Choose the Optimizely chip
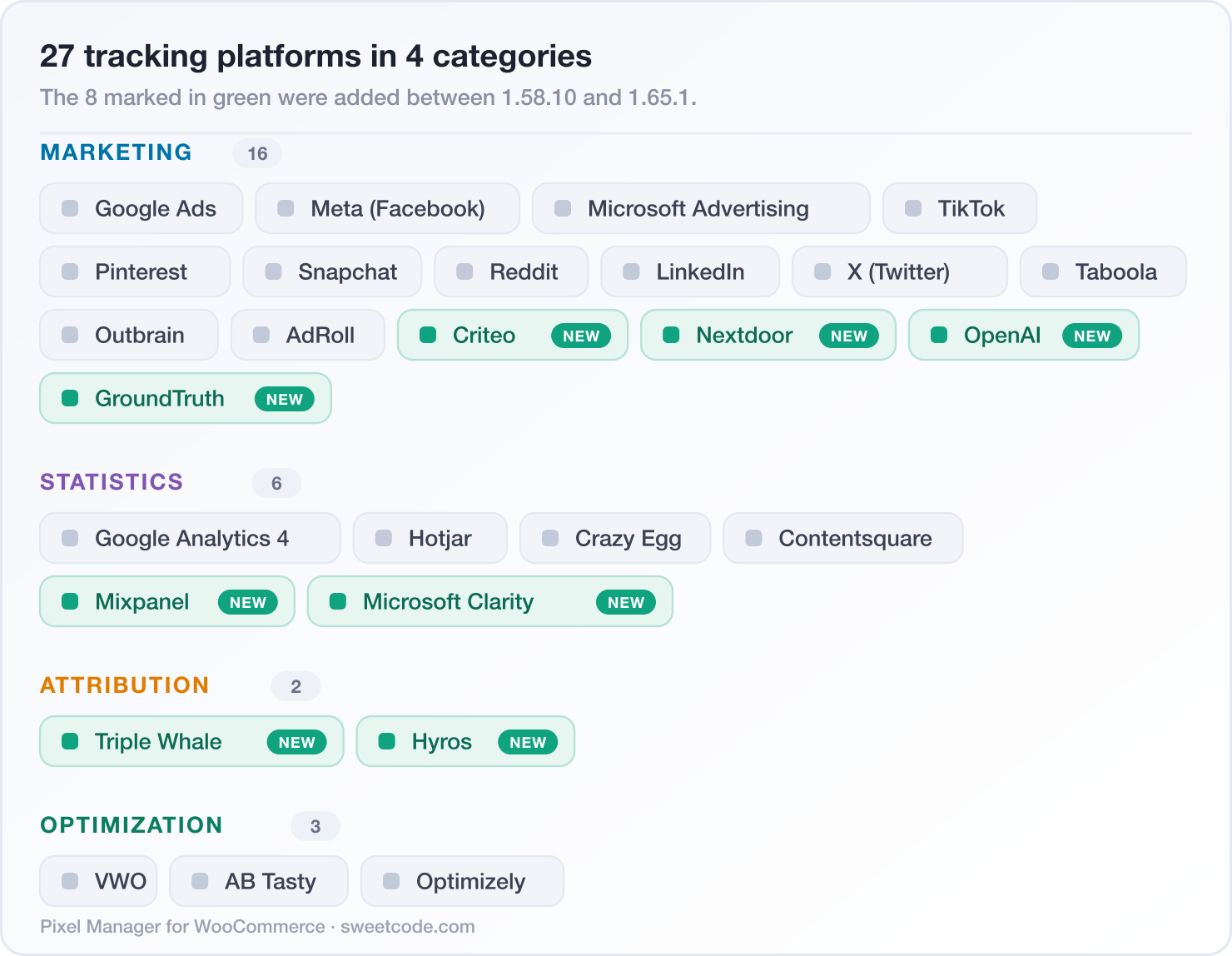 tap(463, 881)
